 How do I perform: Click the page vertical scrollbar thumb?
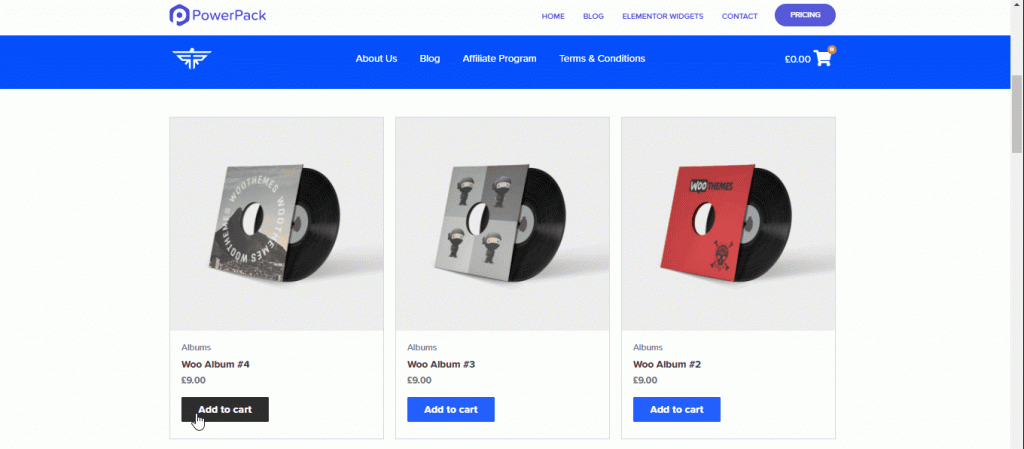click(1017, 114)
